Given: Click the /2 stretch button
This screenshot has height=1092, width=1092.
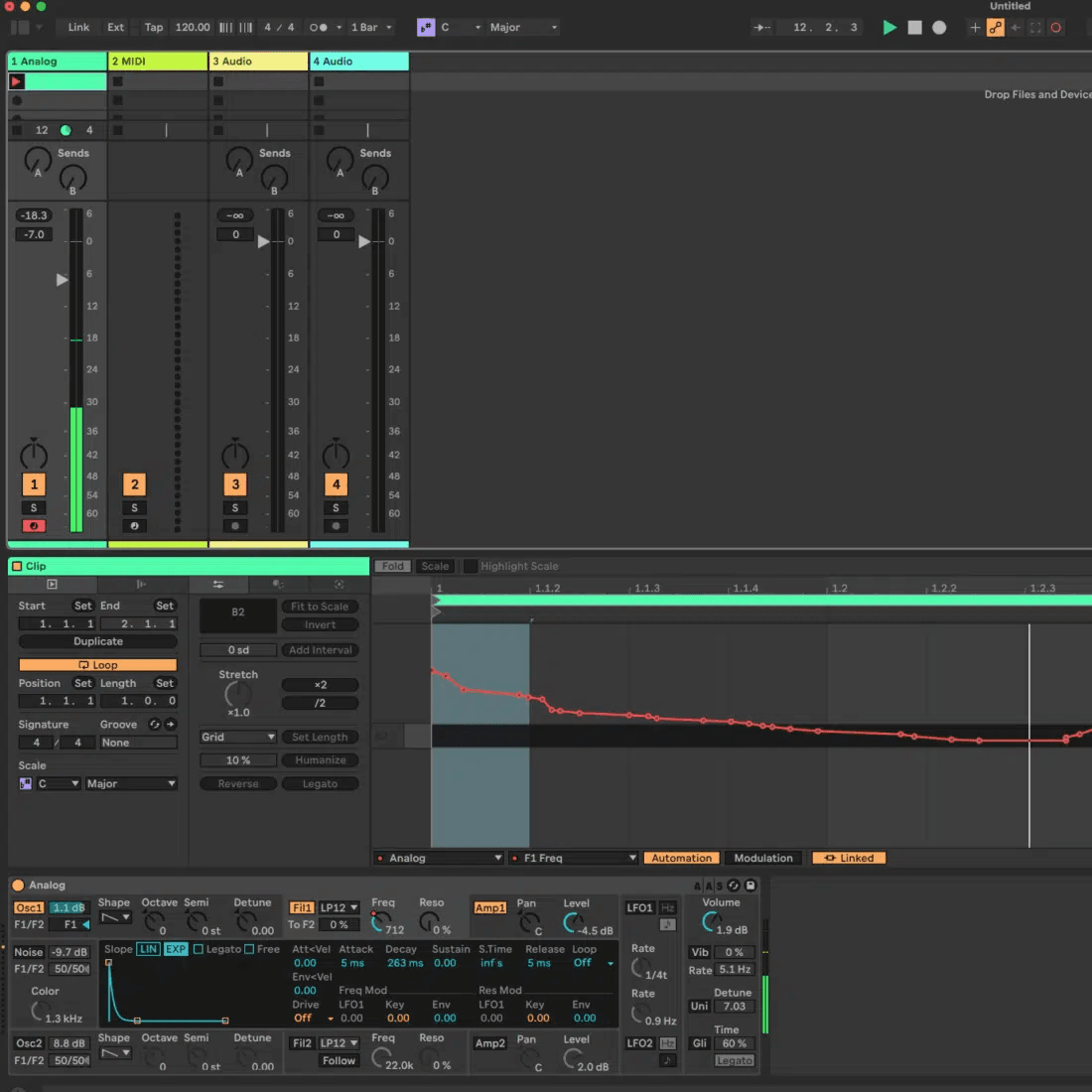Looking at the screenshot, I should pos(320,703).
